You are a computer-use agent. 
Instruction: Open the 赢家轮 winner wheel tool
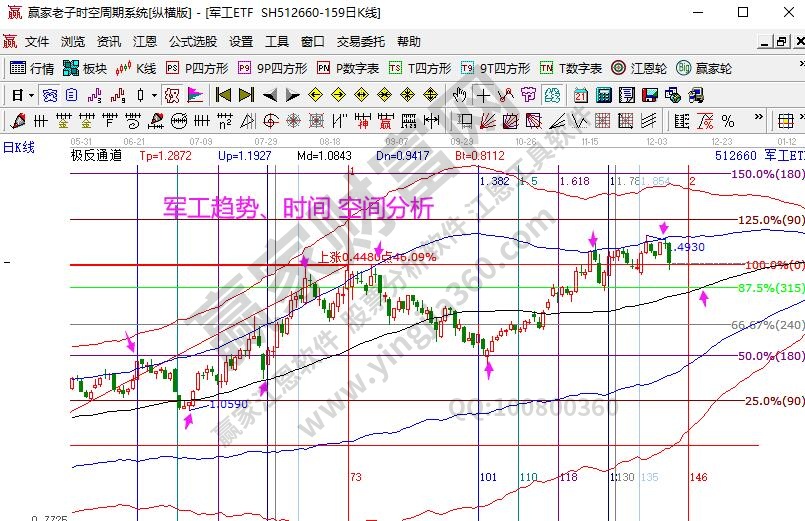(704, 69)
